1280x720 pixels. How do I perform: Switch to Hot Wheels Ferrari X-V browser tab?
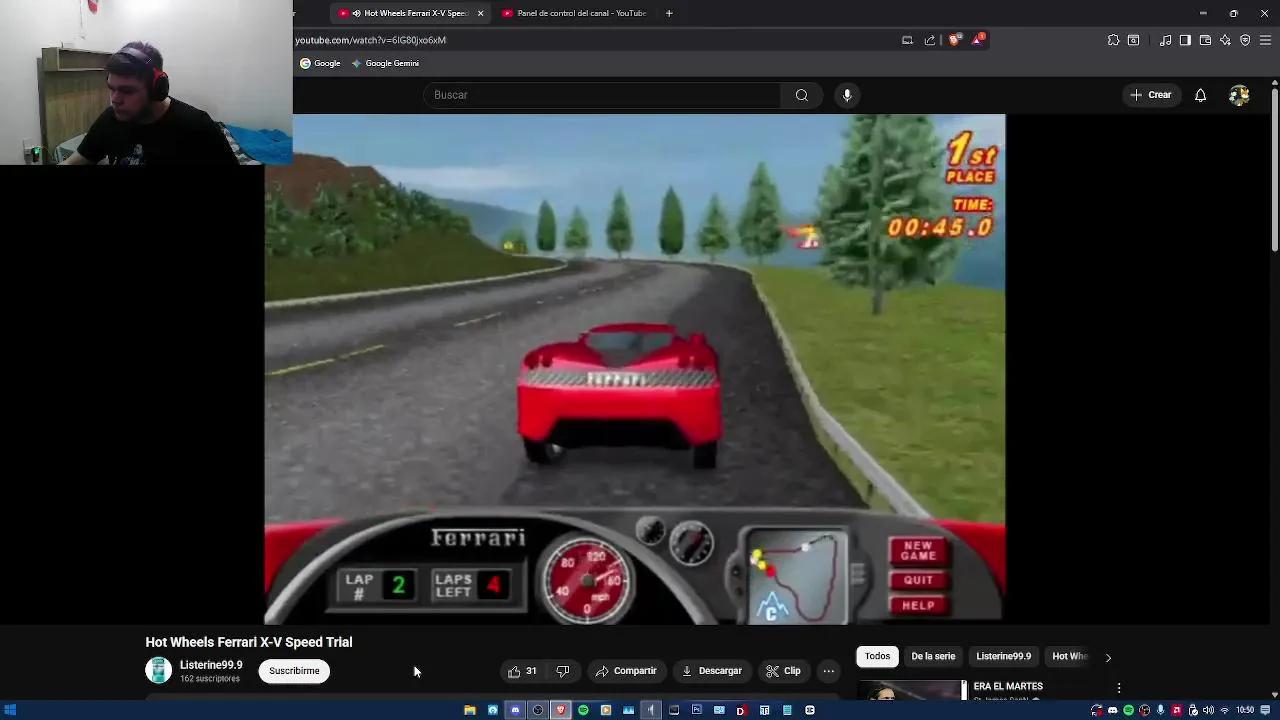coord(410,13)
